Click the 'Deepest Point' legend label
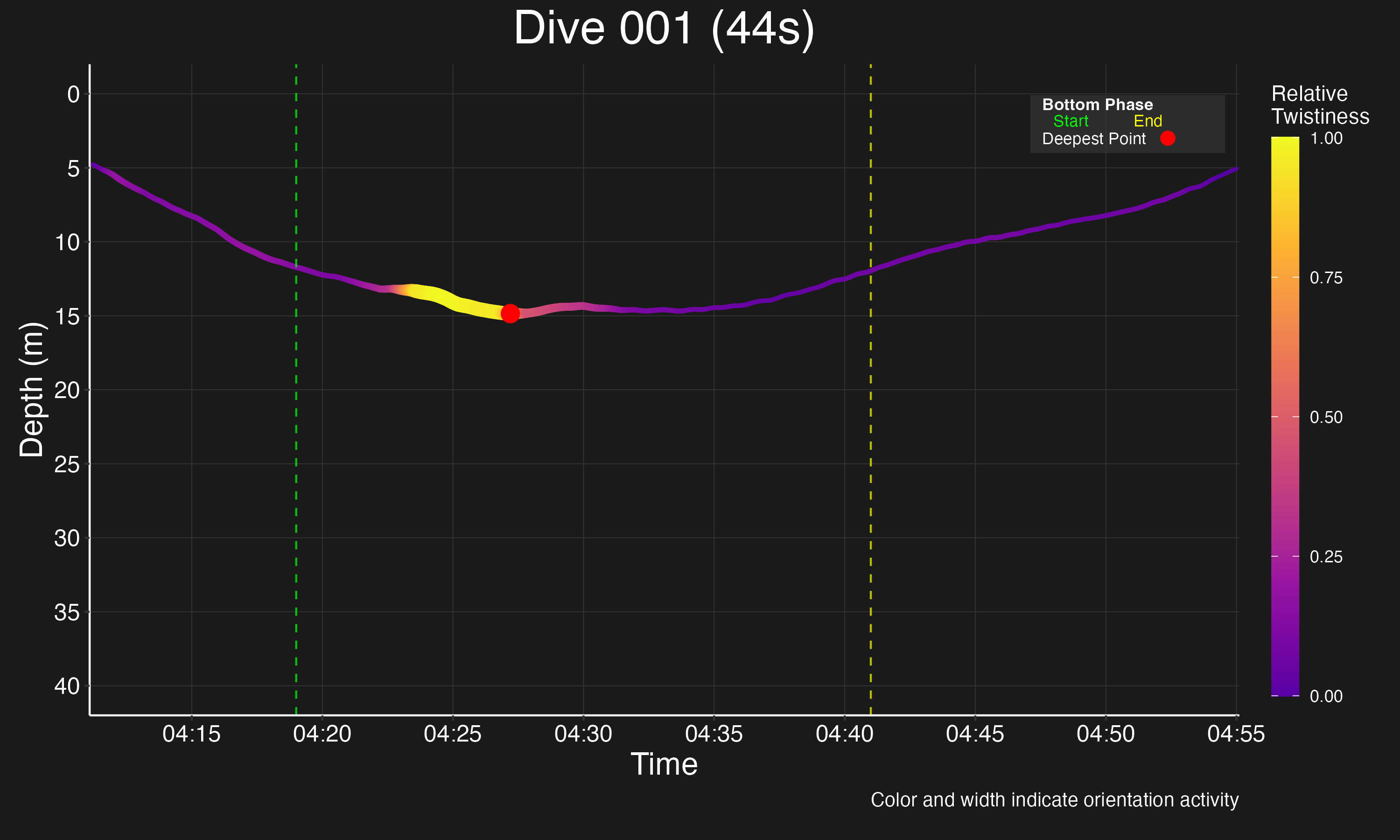 1093,139
